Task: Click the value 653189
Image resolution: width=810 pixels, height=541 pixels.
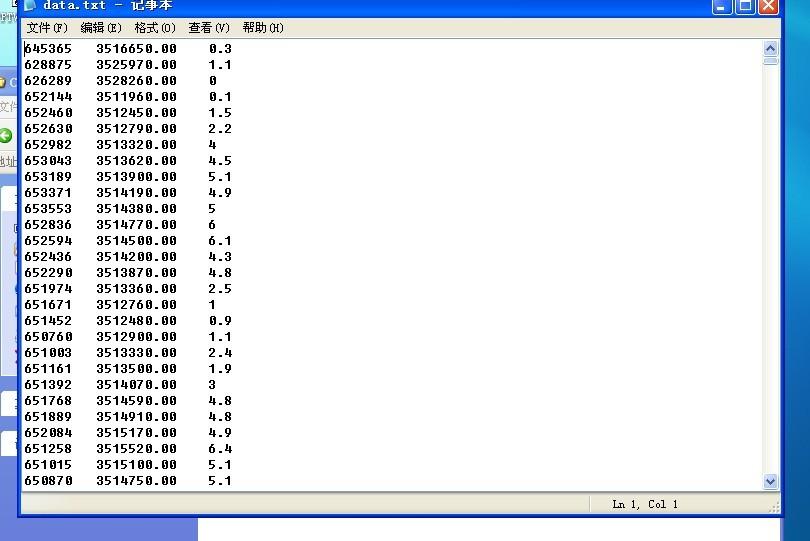Action: [x=48, y=177]
